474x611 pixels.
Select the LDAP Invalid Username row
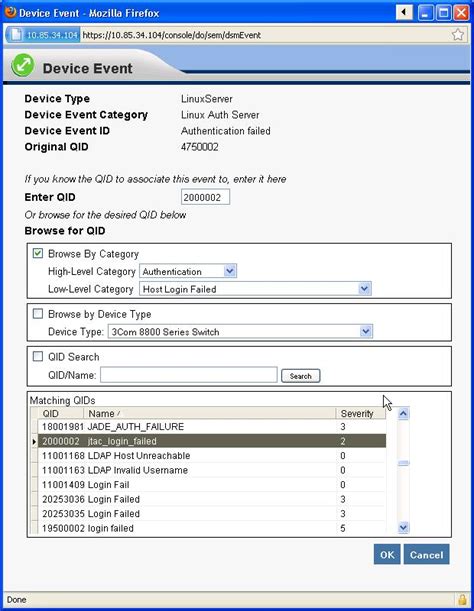tap(212, 470)
